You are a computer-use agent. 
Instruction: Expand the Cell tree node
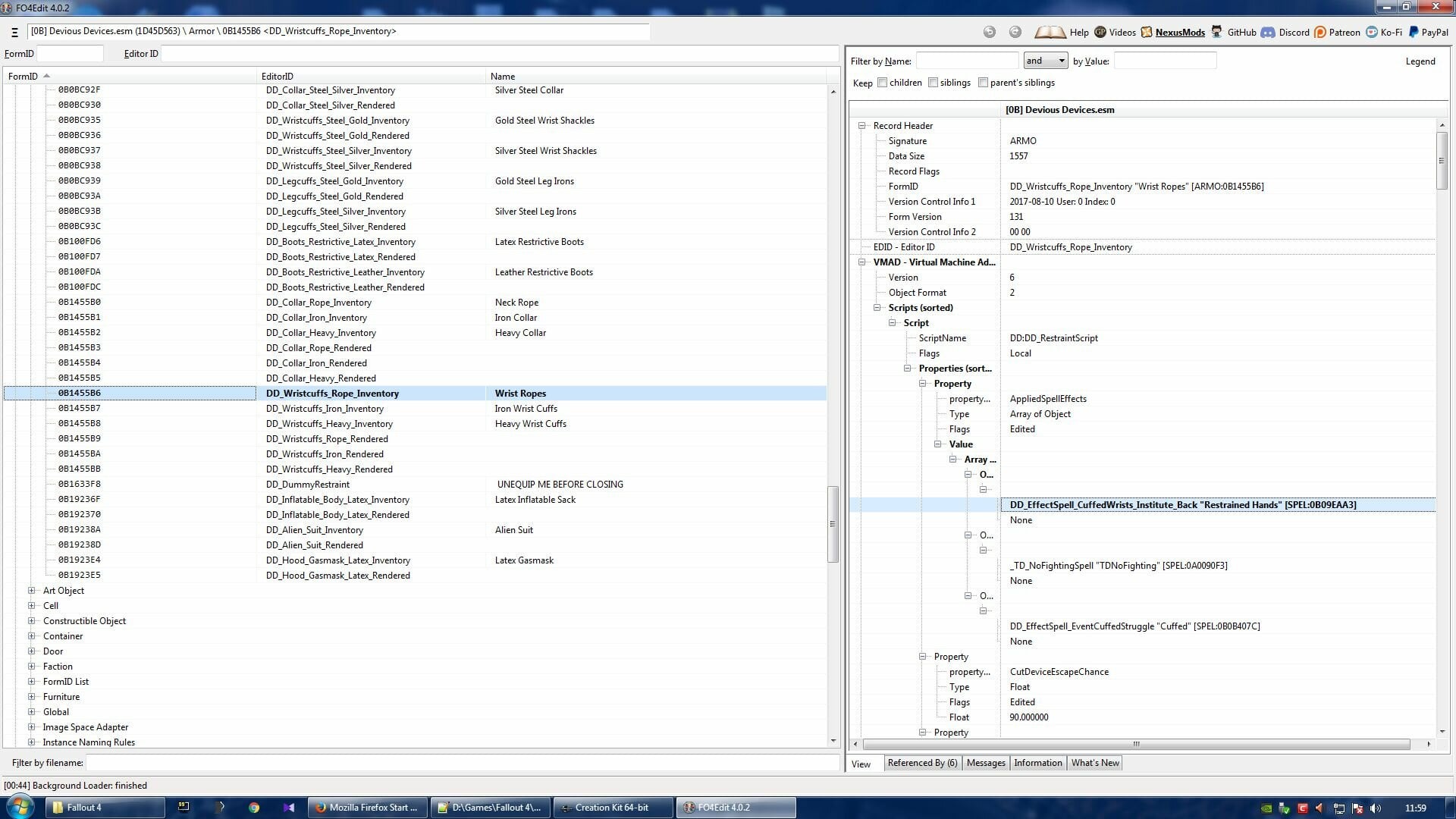(31, 606)
